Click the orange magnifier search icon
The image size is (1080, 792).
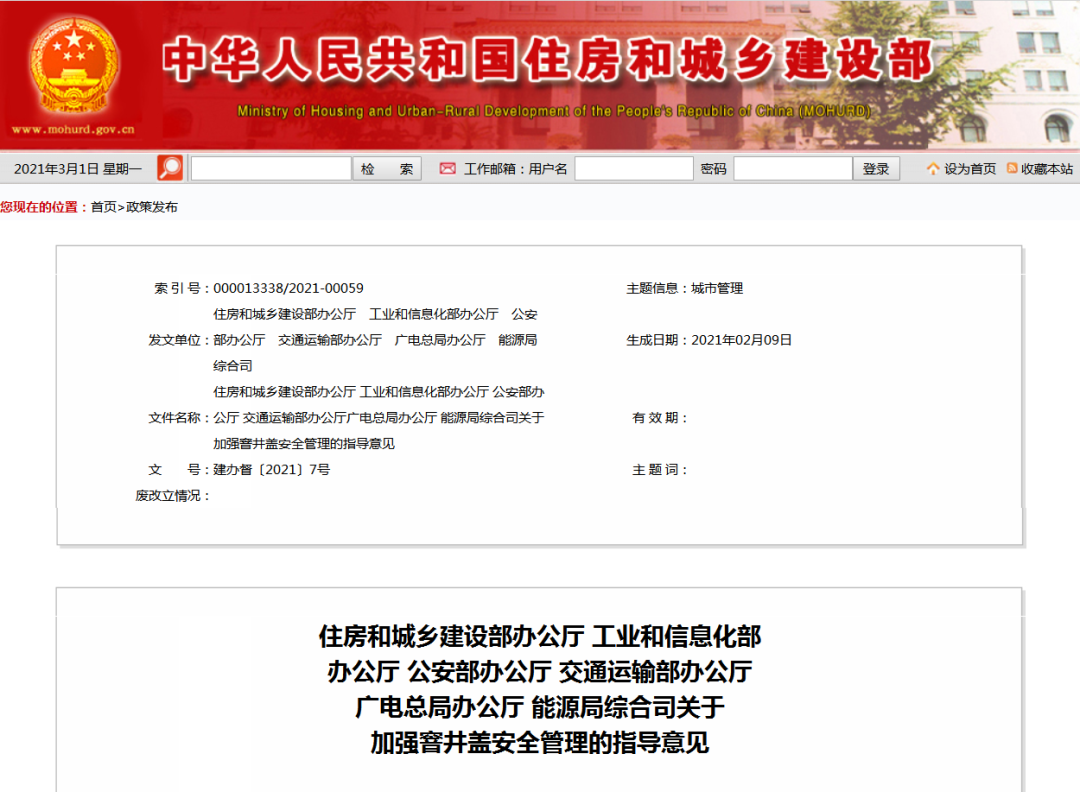170,168
